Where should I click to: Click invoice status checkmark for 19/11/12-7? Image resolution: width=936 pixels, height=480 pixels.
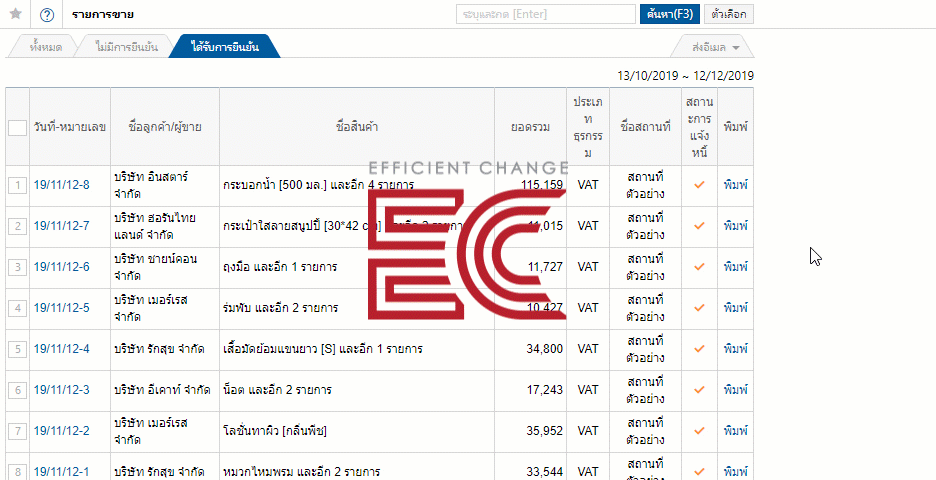coord(699,226)
